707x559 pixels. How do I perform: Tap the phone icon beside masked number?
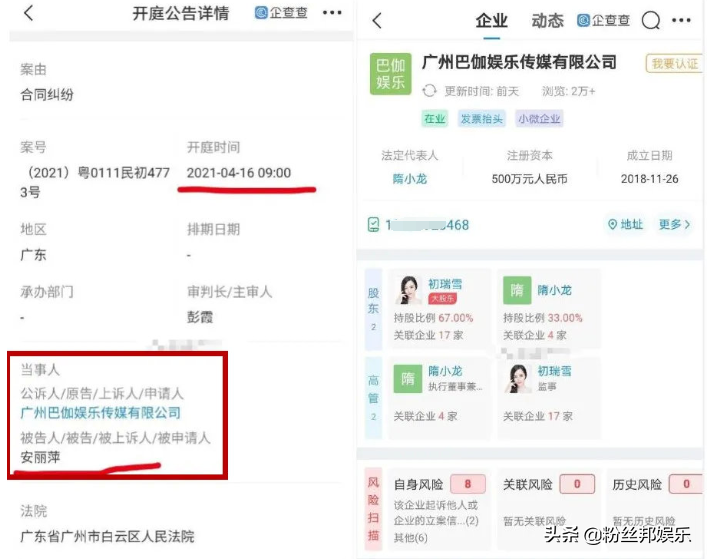[x=373, y=225]
